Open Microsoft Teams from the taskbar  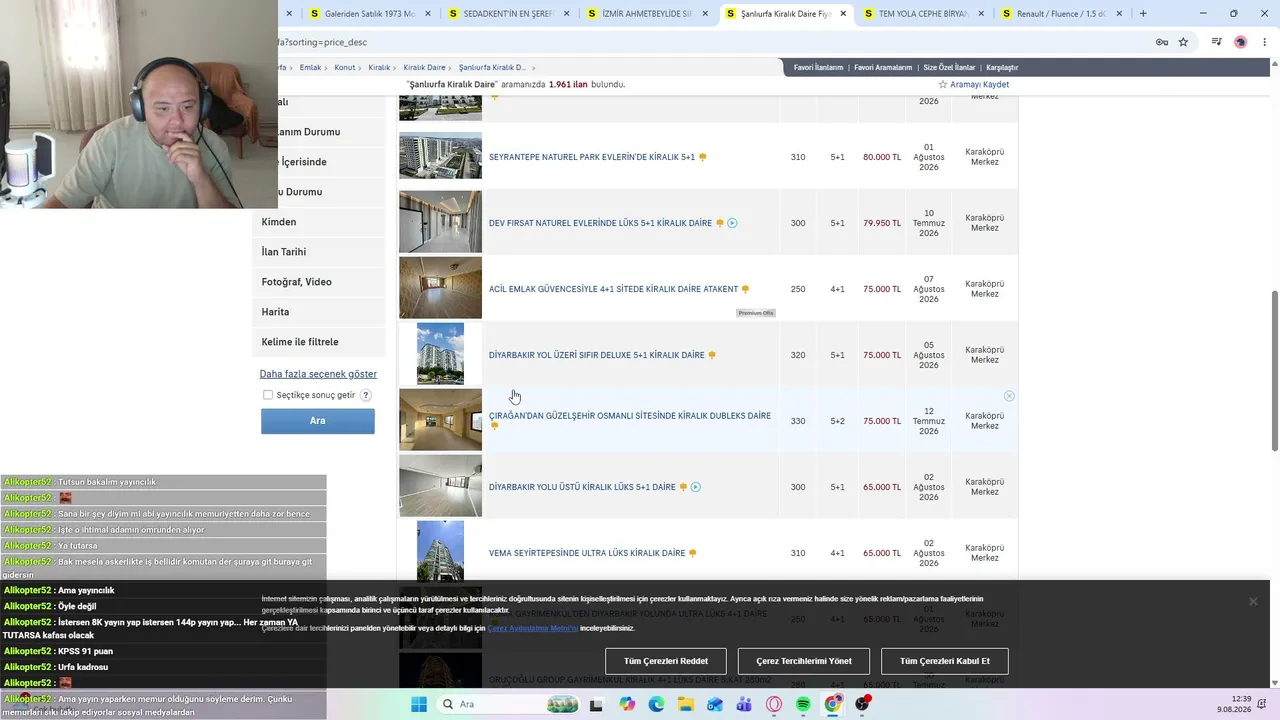pyautogui.click(x=744, y=704)
